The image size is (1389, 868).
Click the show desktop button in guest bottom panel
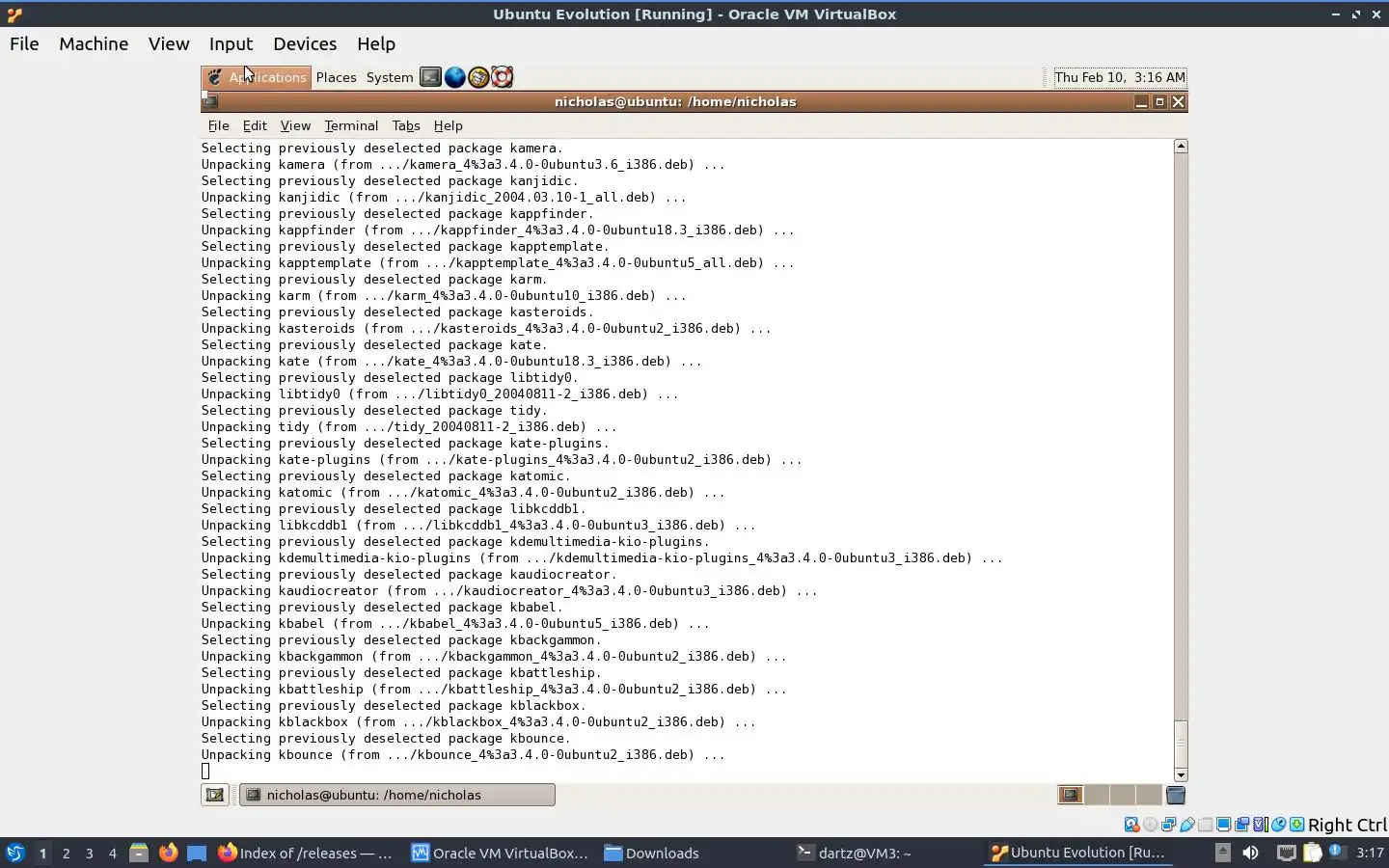pos(215,795)
